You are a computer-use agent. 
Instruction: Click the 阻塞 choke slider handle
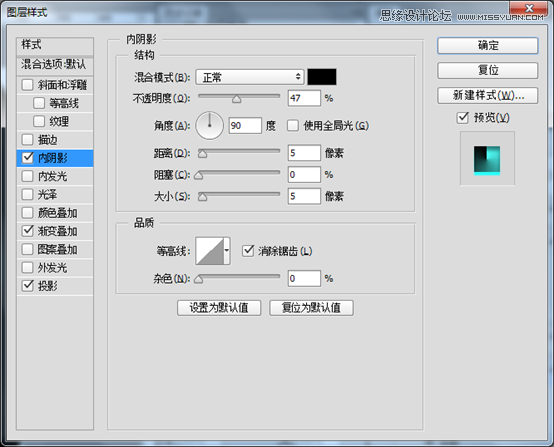199,176
